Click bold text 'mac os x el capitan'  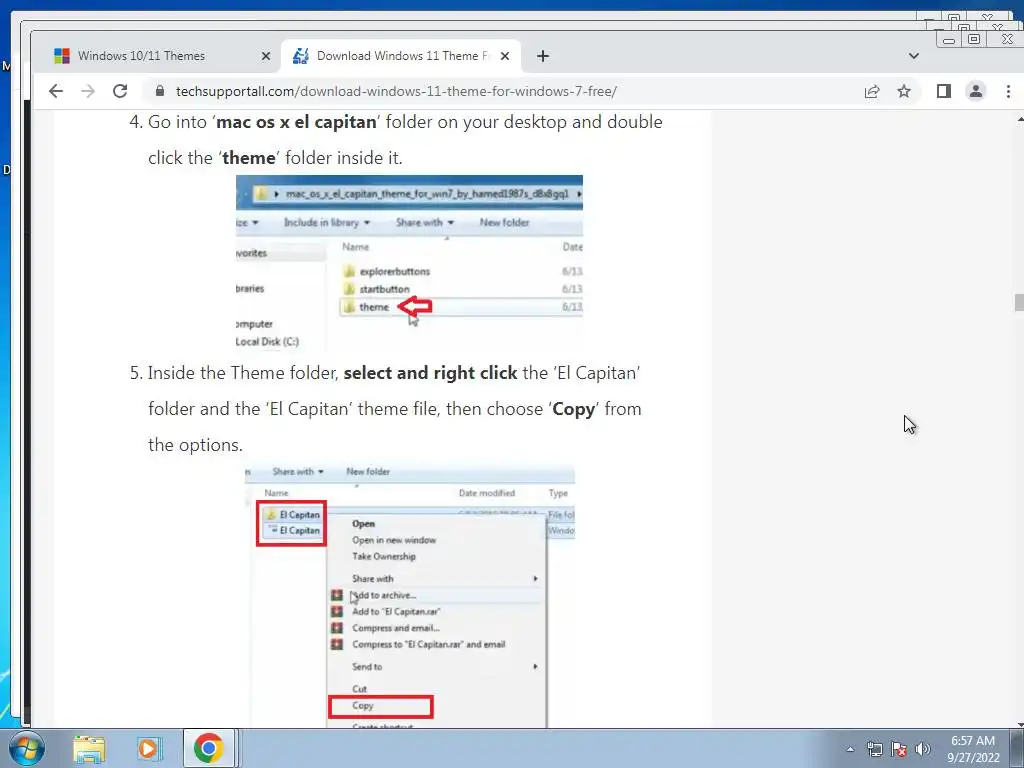pos(296,122)
